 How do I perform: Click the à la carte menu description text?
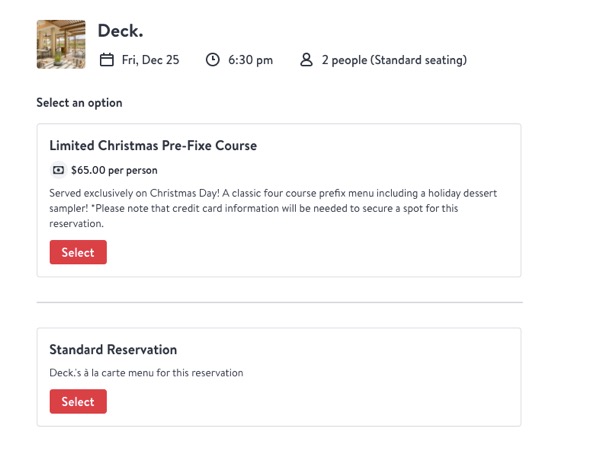[x=146, y=373]
